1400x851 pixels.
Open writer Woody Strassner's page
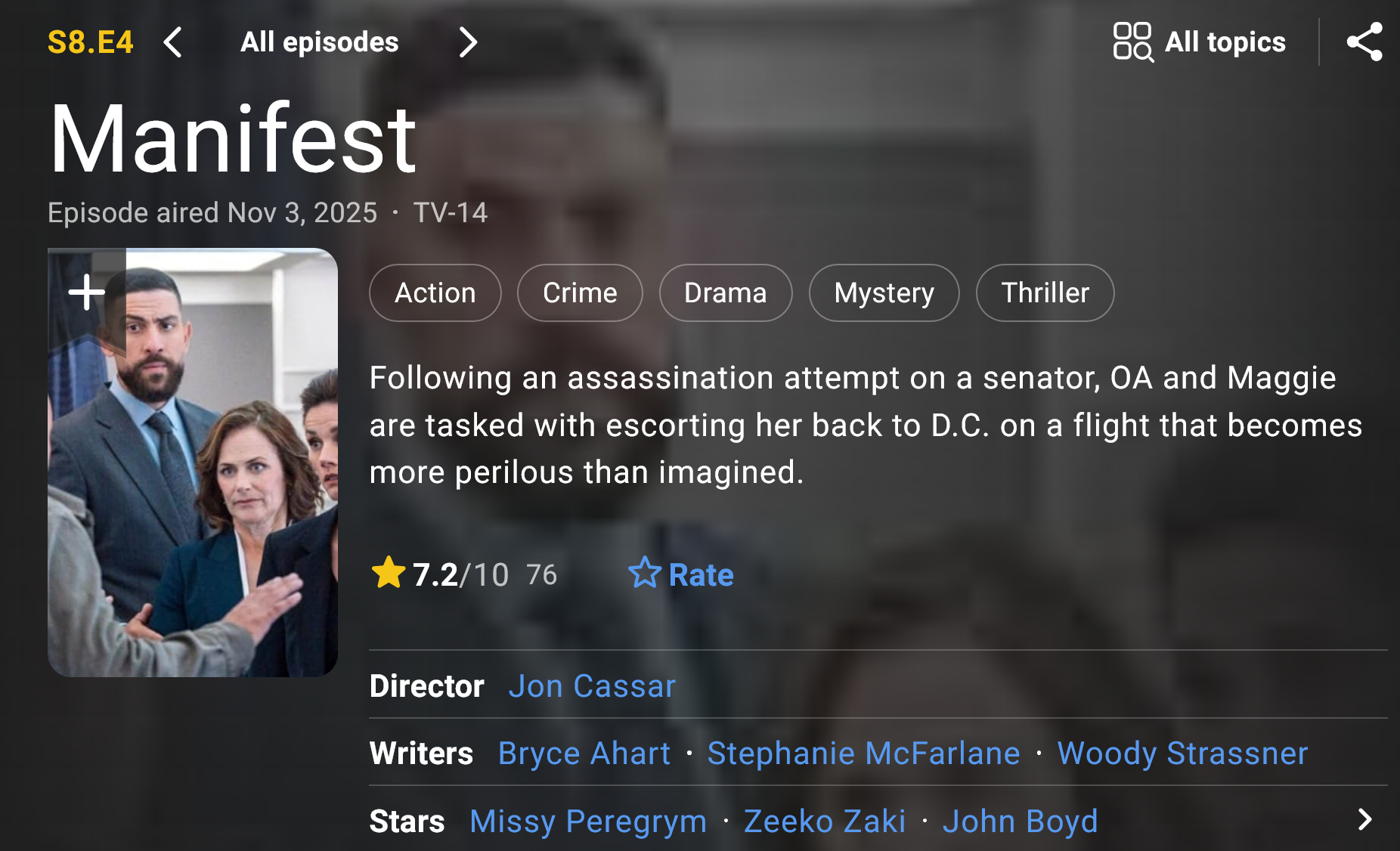click(x=1182, y=754)
